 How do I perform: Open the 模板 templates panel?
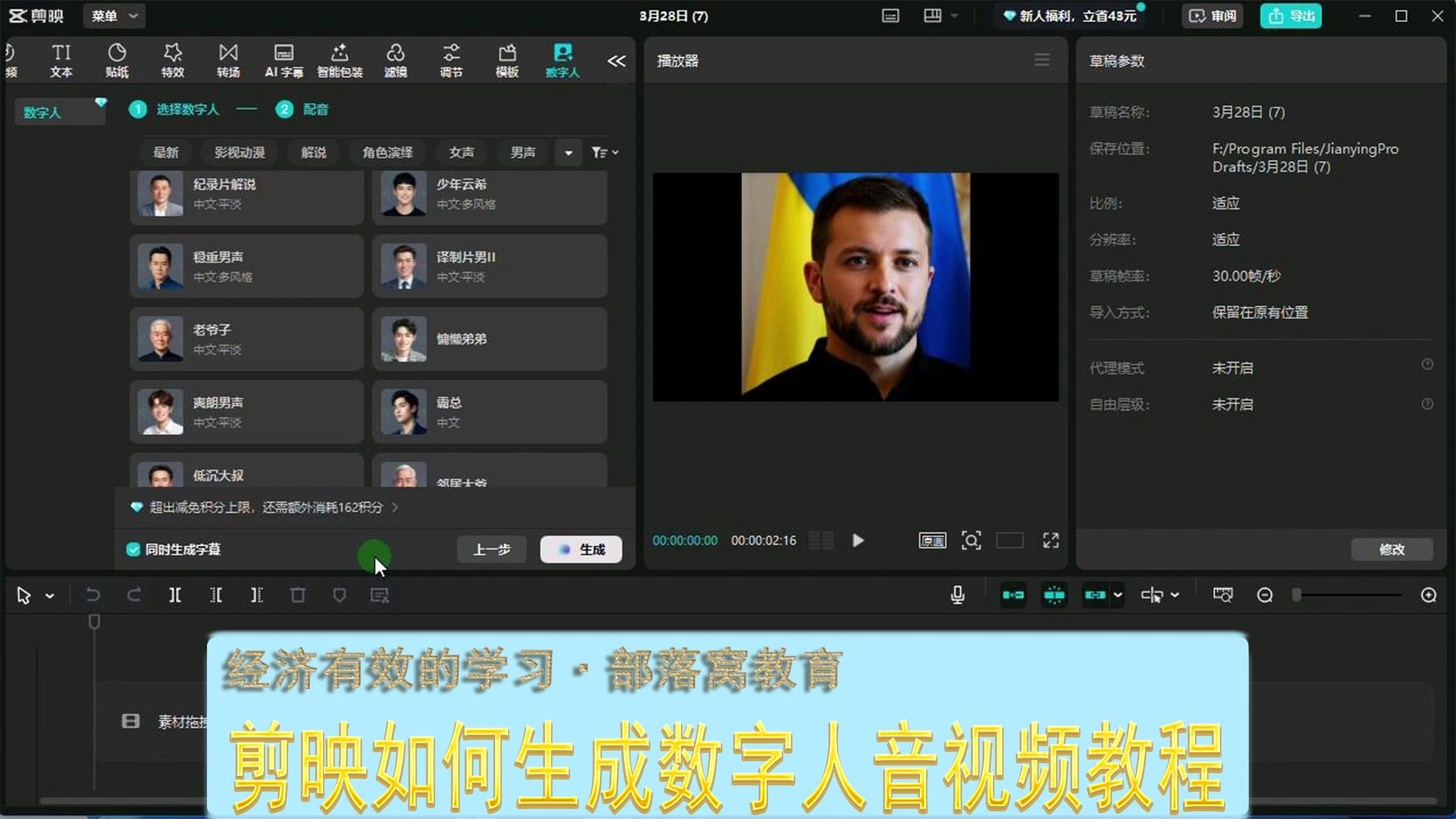pos(507,61)
